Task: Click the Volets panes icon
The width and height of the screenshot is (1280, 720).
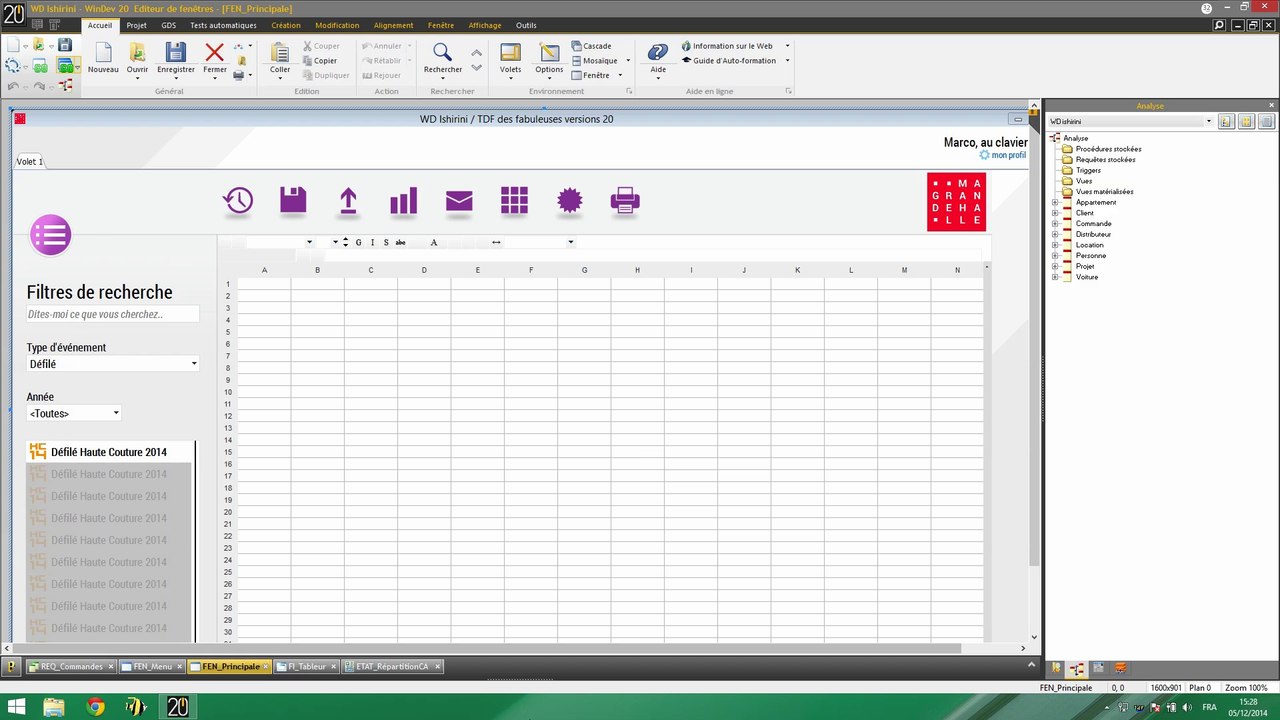Action: [x=510, y=53]
